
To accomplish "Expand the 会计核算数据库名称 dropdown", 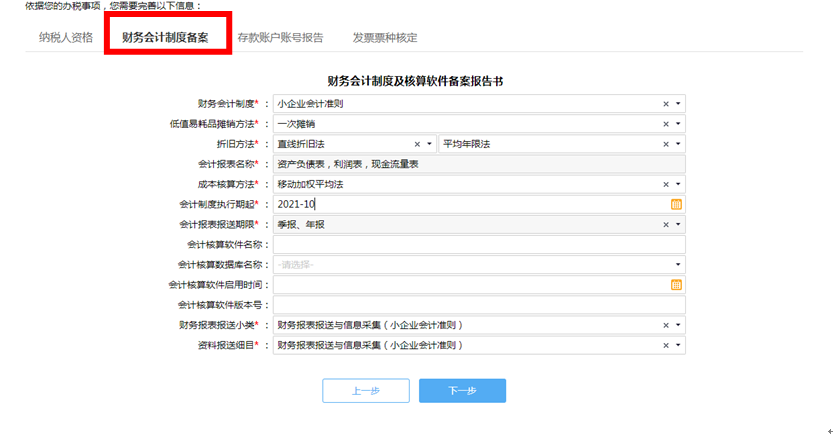I will click(x=479, y=264).
